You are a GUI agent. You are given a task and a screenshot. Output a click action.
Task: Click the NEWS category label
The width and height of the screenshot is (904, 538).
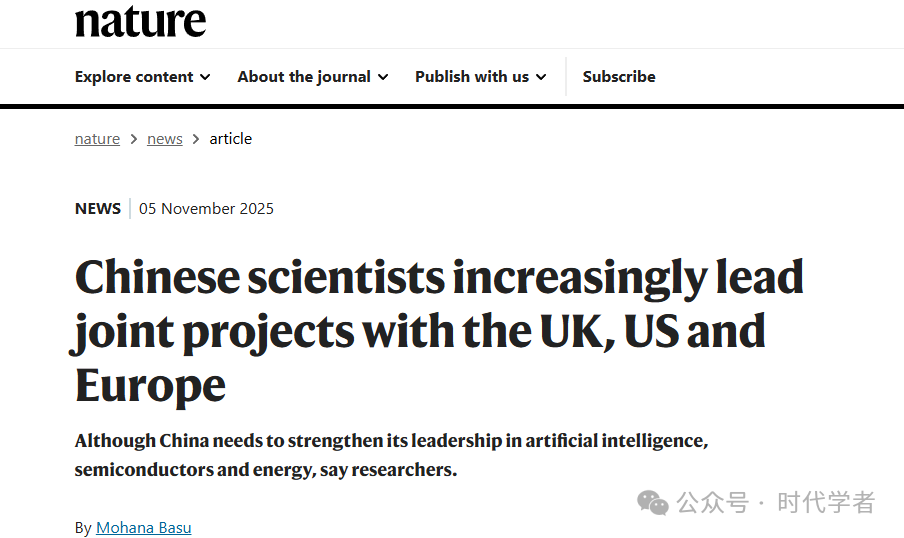coord(97,209)
